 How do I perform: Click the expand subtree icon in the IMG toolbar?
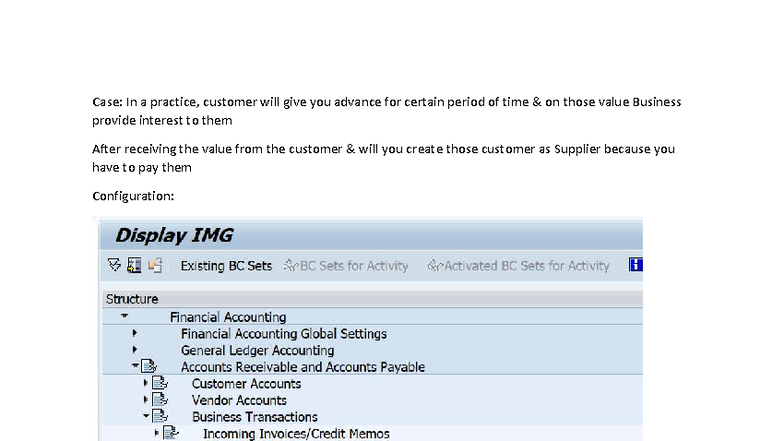(x=114, y=266)
